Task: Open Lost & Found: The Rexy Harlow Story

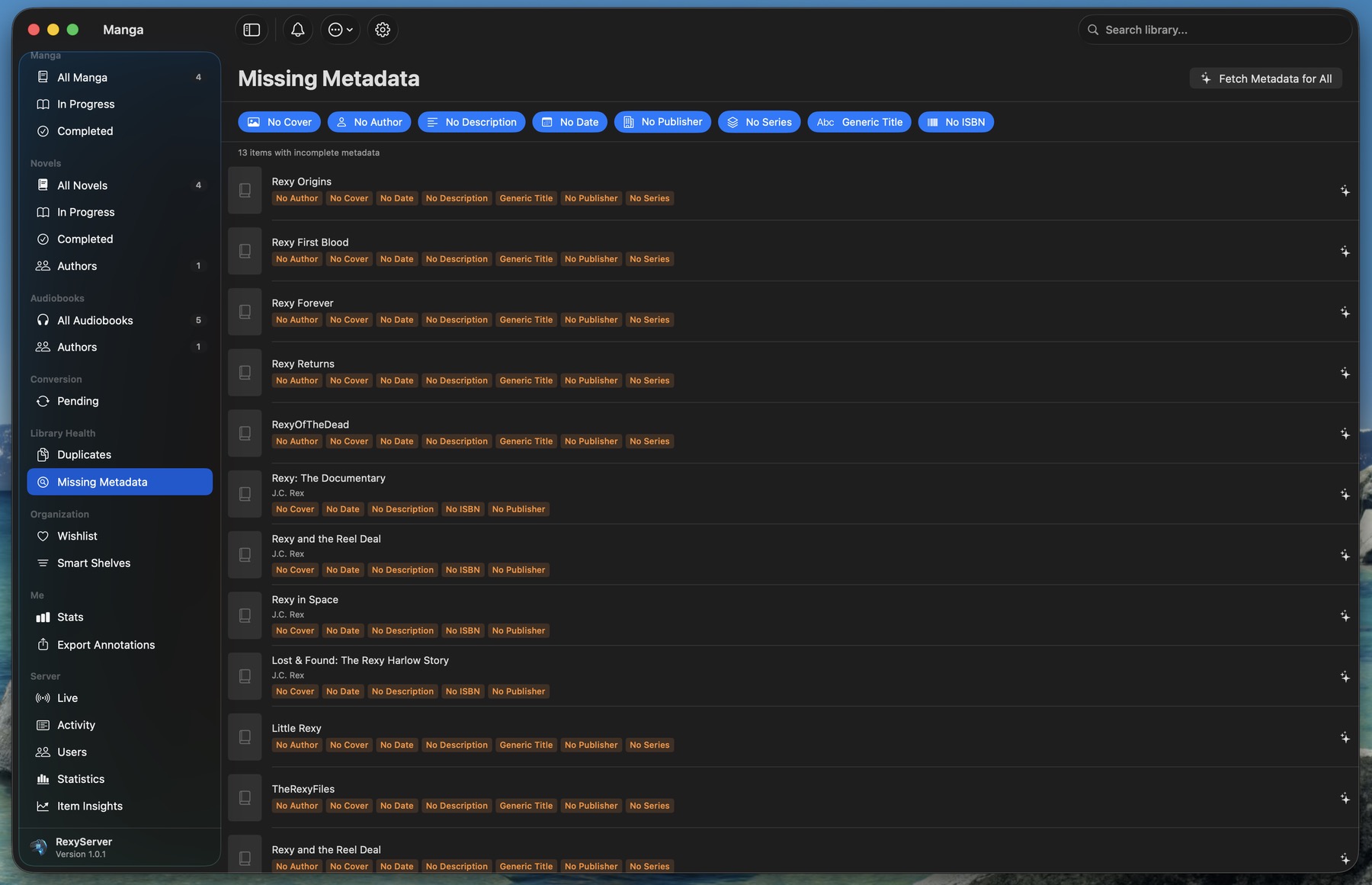Action: [360, 661]
